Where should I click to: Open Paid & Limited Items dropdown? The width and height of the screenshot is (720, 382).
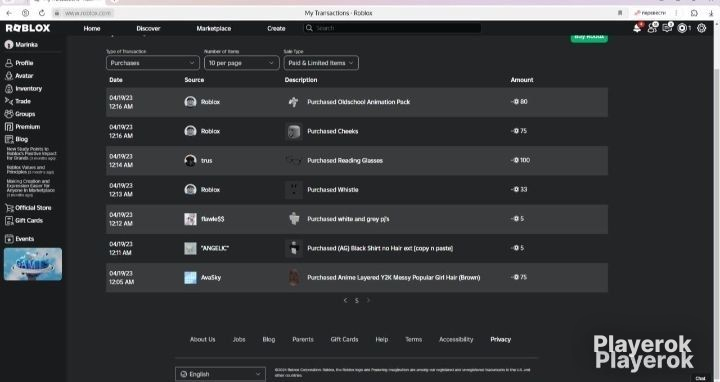tap(321, 63)
